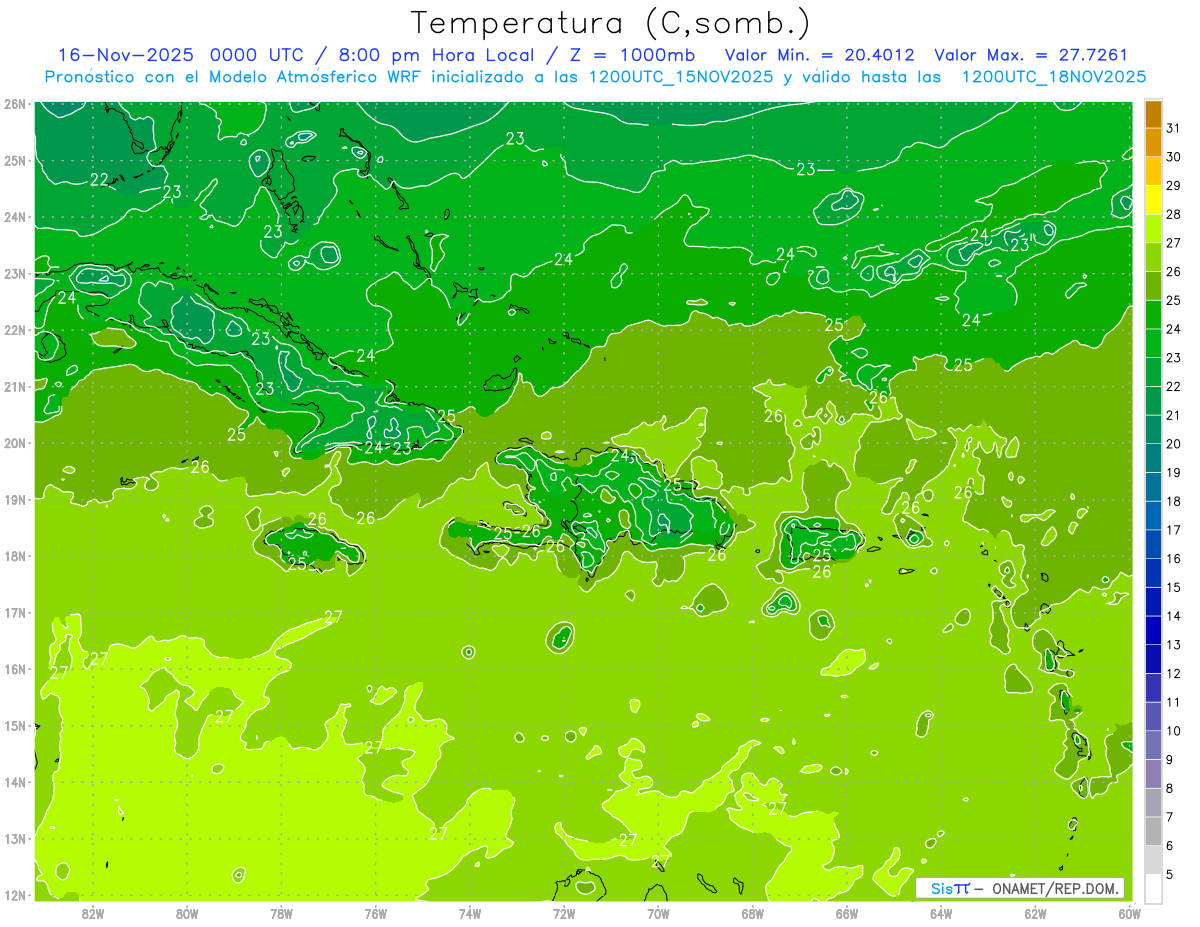1200x927 pixels.
Task: Click the 23N latitude axis label
Action: [x=14, y=273]
